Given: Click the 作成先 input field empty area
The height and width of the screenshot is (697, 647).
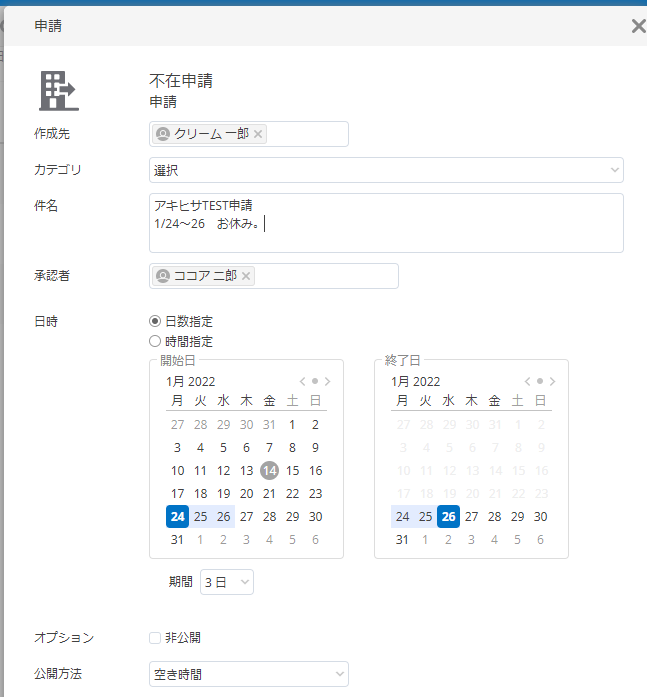Looking at the screenshot, I should click(x=307, y=134).
